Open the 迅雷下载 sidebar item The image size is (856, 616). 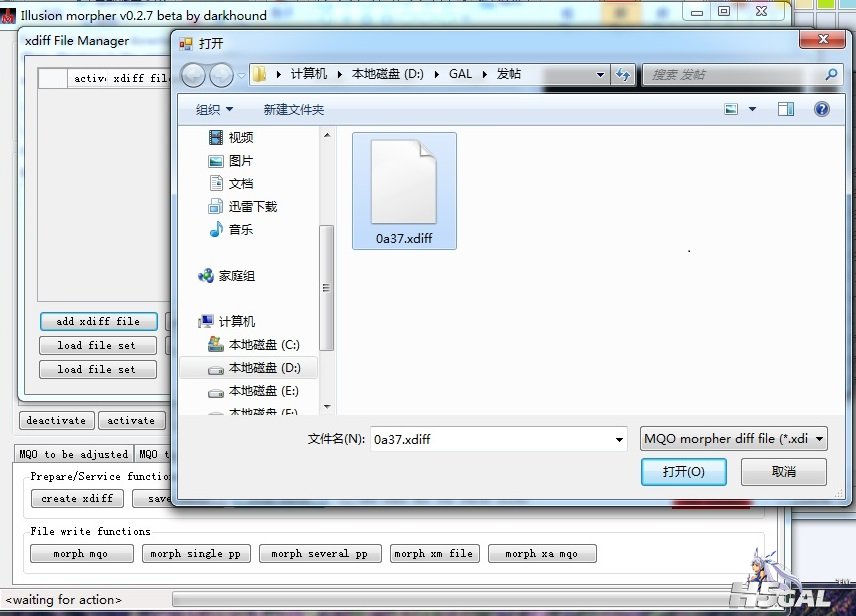point(252,207)
